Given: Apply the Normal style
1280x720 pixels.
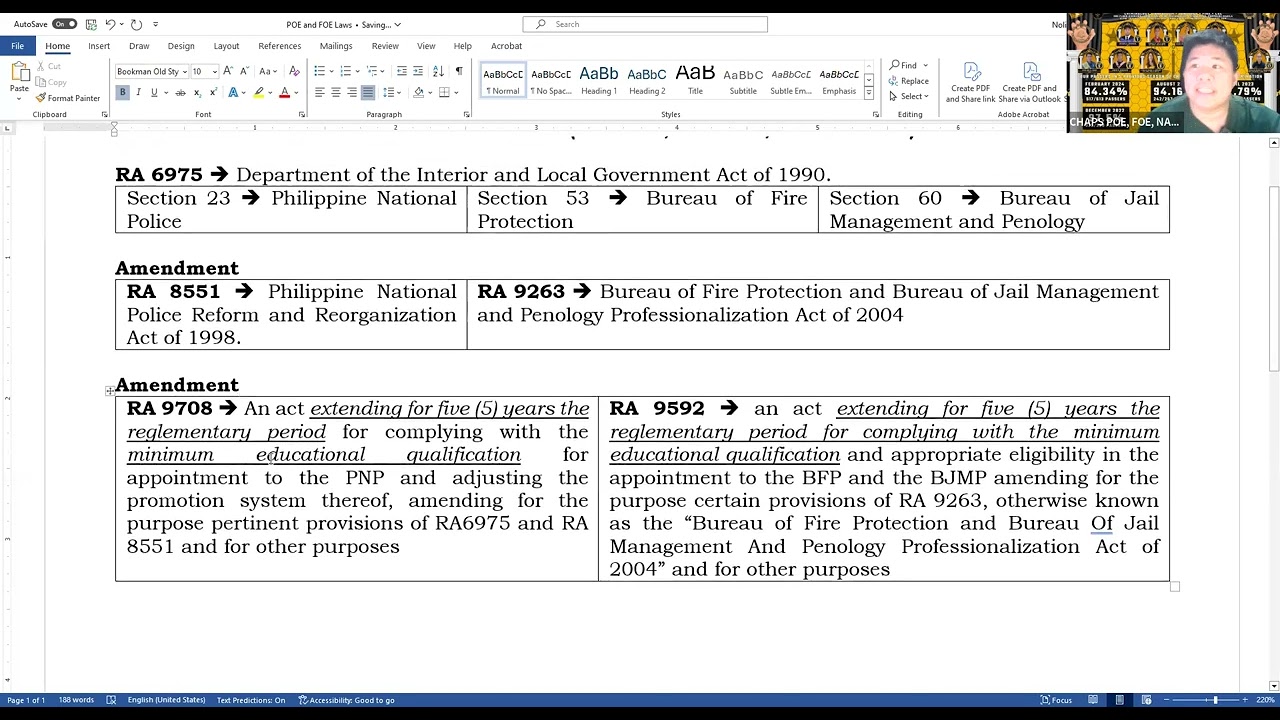Looking at the screenshot, I should (503, 80).
